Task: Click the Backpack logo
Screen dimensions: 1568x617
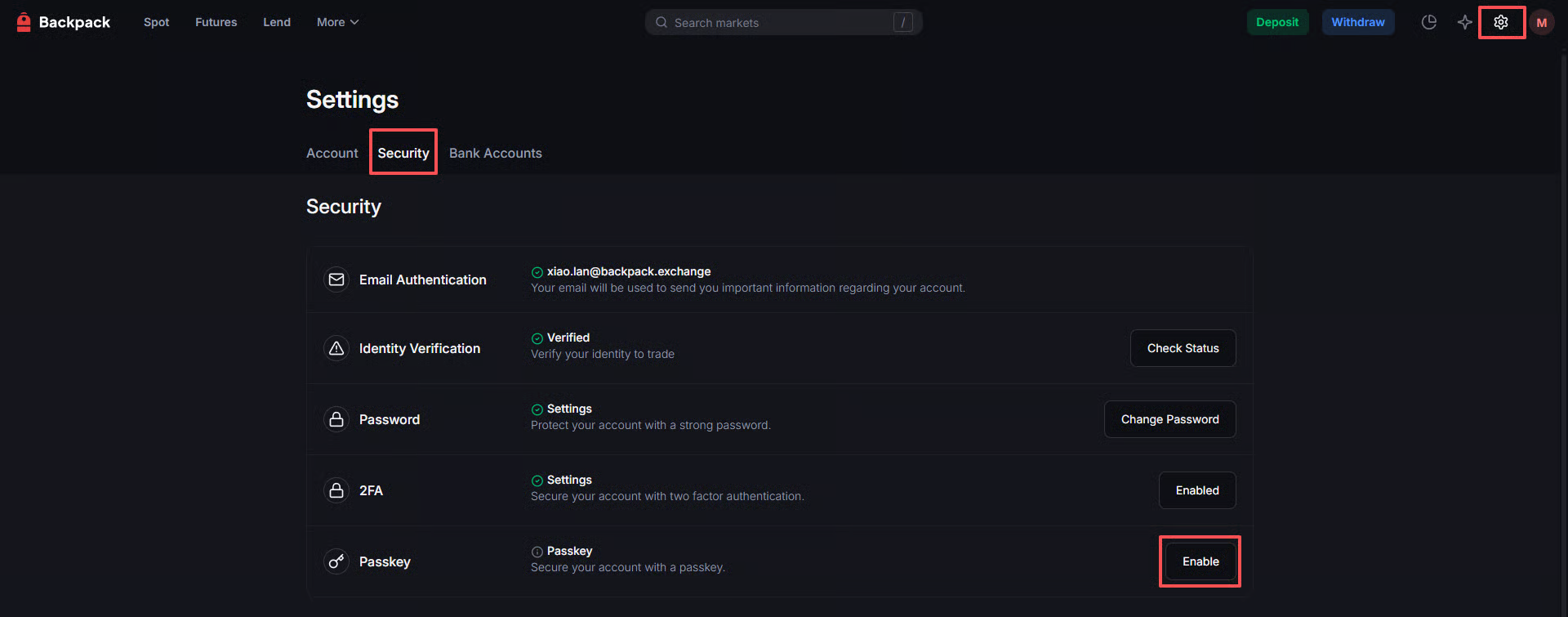Action: [x=64, y=22]
